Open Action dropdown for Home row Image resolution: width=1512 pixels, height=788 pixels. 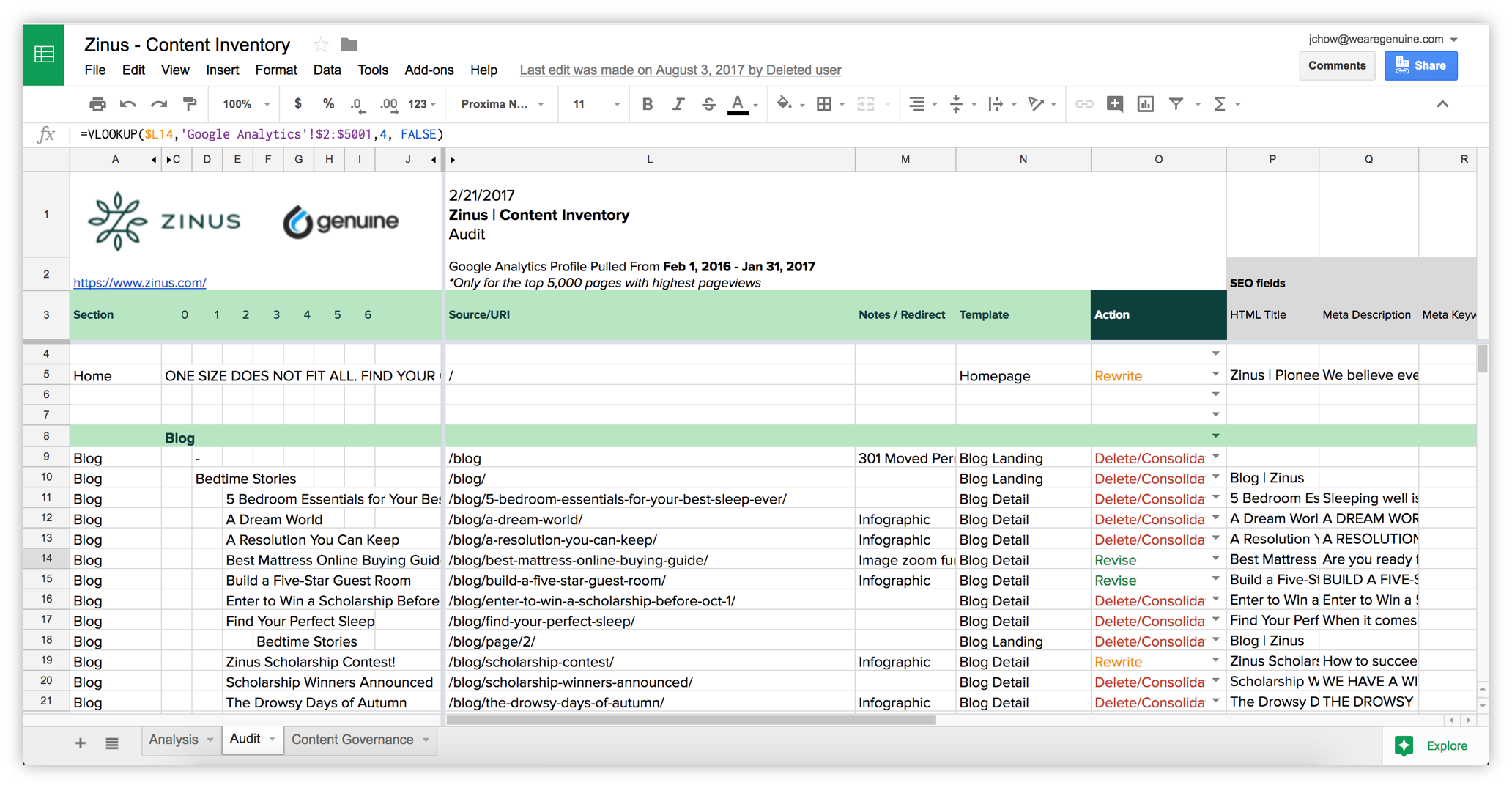[x=1215, y=374]
